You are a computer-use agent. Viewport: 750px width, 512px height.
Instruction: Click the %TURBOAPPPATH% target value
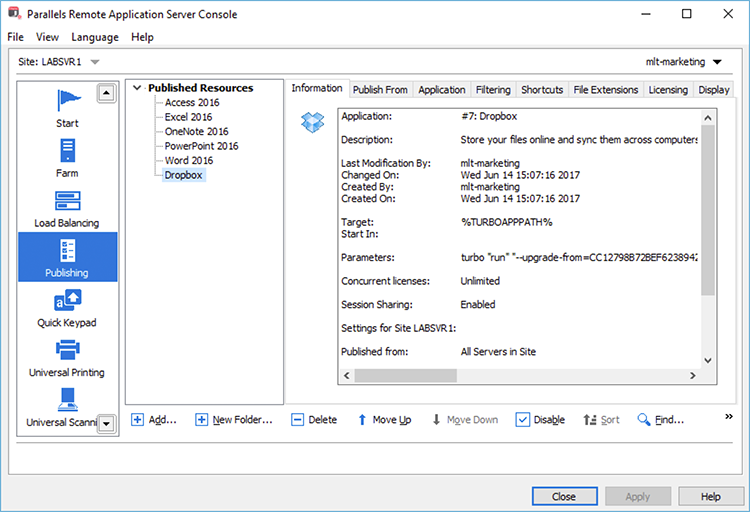coord(507,222)
